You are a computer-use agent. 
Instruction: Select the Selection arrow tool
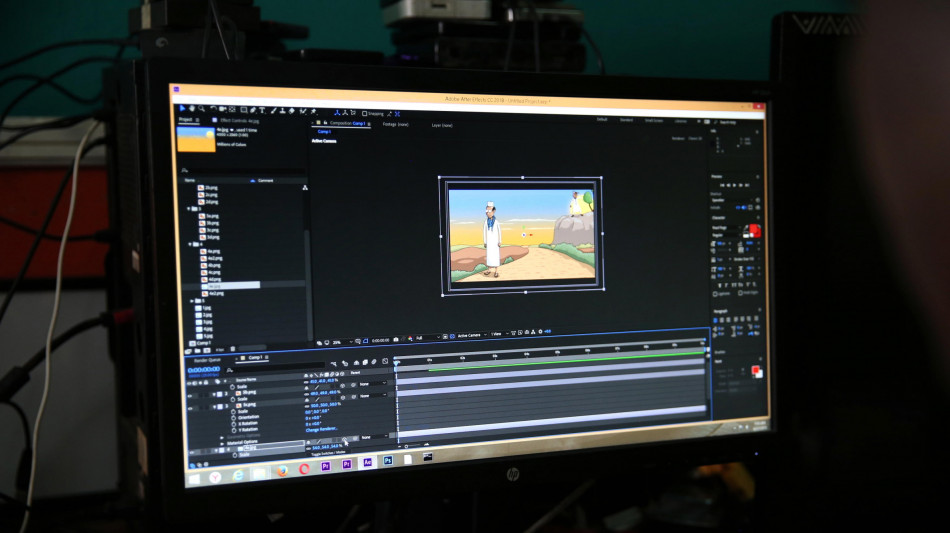pos(184,108)
